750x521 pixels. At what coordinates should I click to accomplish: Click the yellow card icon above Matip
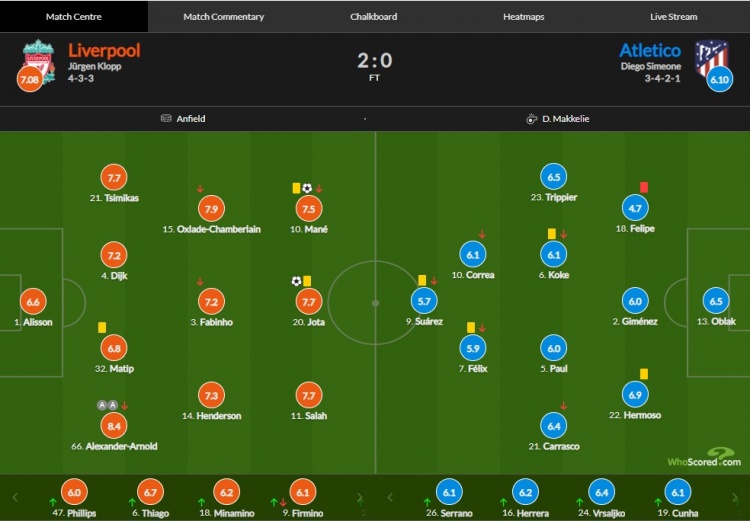(102, 327)
